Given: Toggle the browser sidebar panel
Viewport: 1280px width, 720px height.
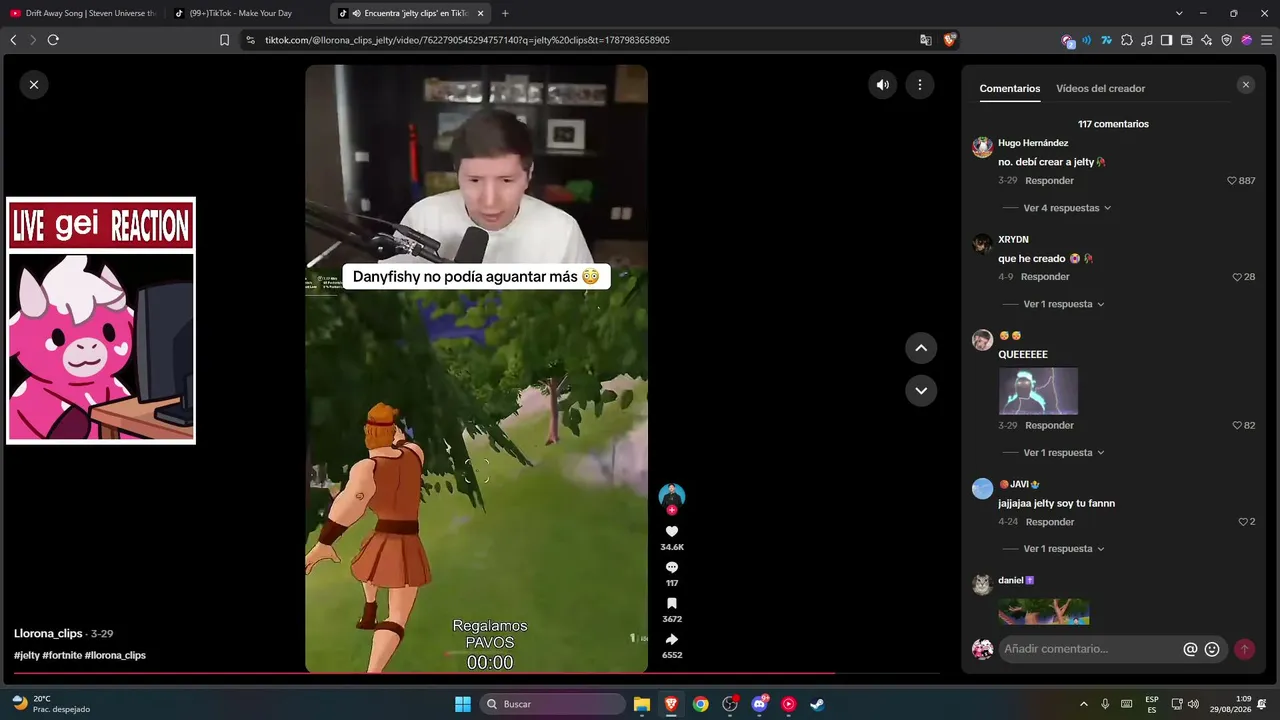Looking at the screenshot, I should click(x=1166, y=40).
